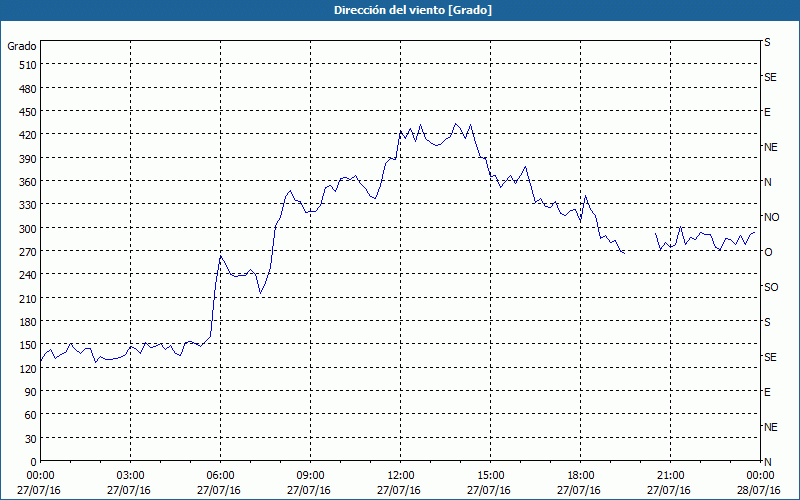Image resolution: width=800 pixels, height=500 pixels.
Task: Click the 28/07/16 date label
Action: tap(759, 491)
